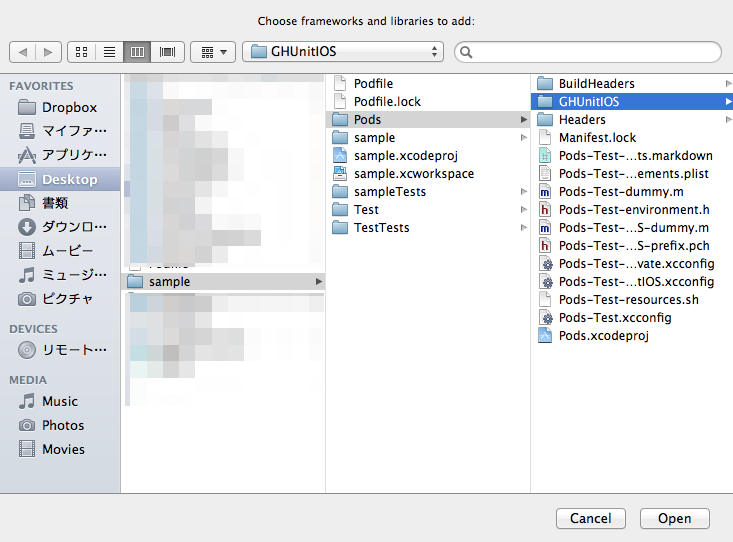Screen dimensions: 733x542
Task: Switch to icon view
Action: click(x=81, y=52)
